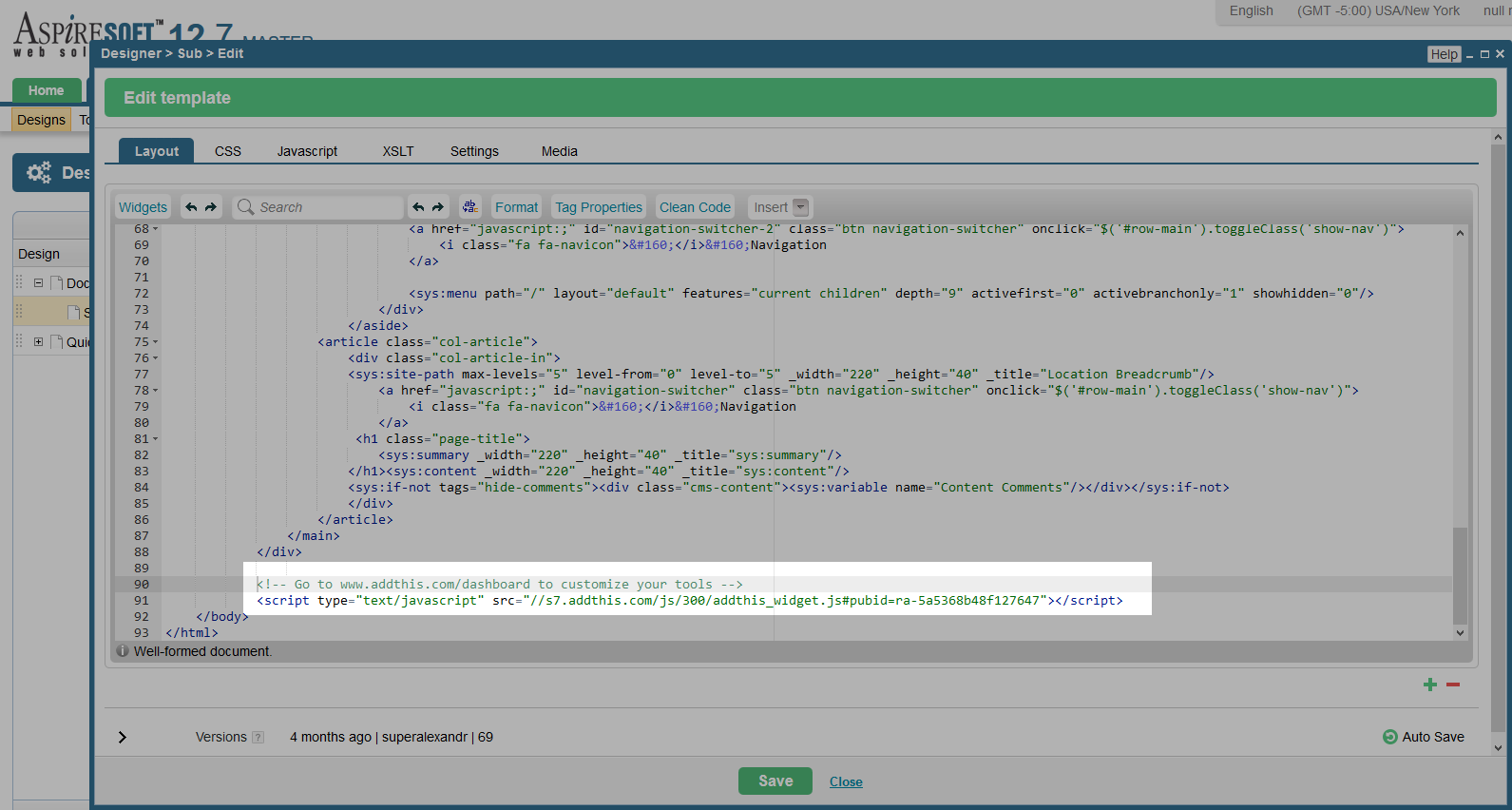
Task: Click the Home tab in background window
Action: click(46, 90)
